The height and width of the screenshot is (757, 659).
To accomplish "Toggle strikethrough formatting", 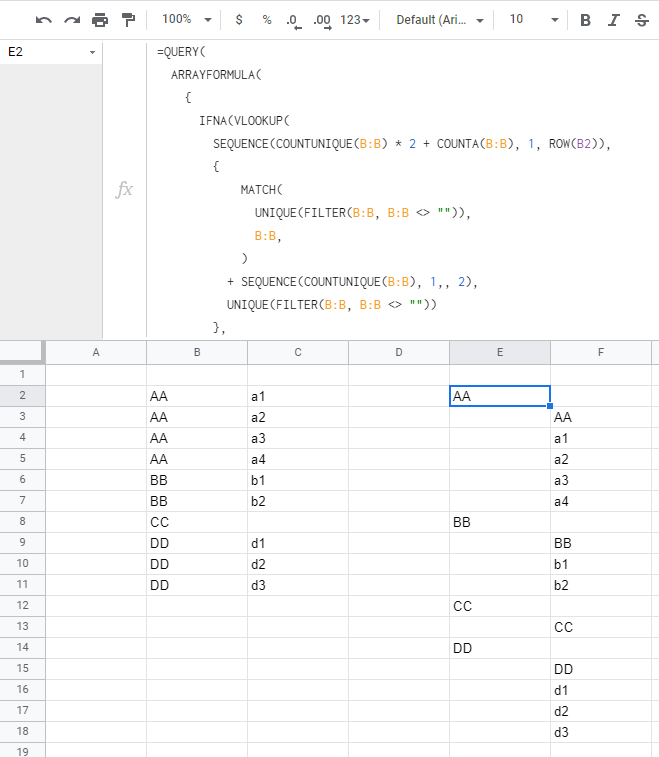I will 642,20.
